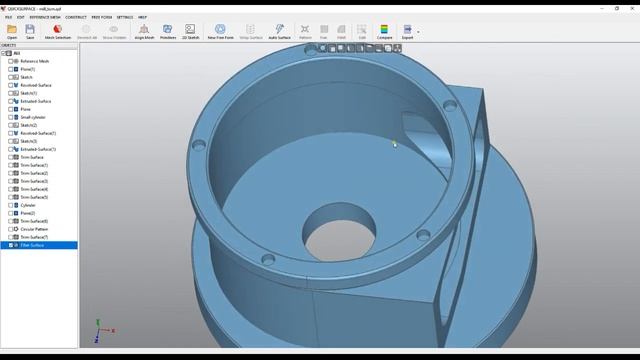The width and height of the screenshot is (640, 360).
Task: Select the Trim-Surface(6) tree item
Action: 34,221
